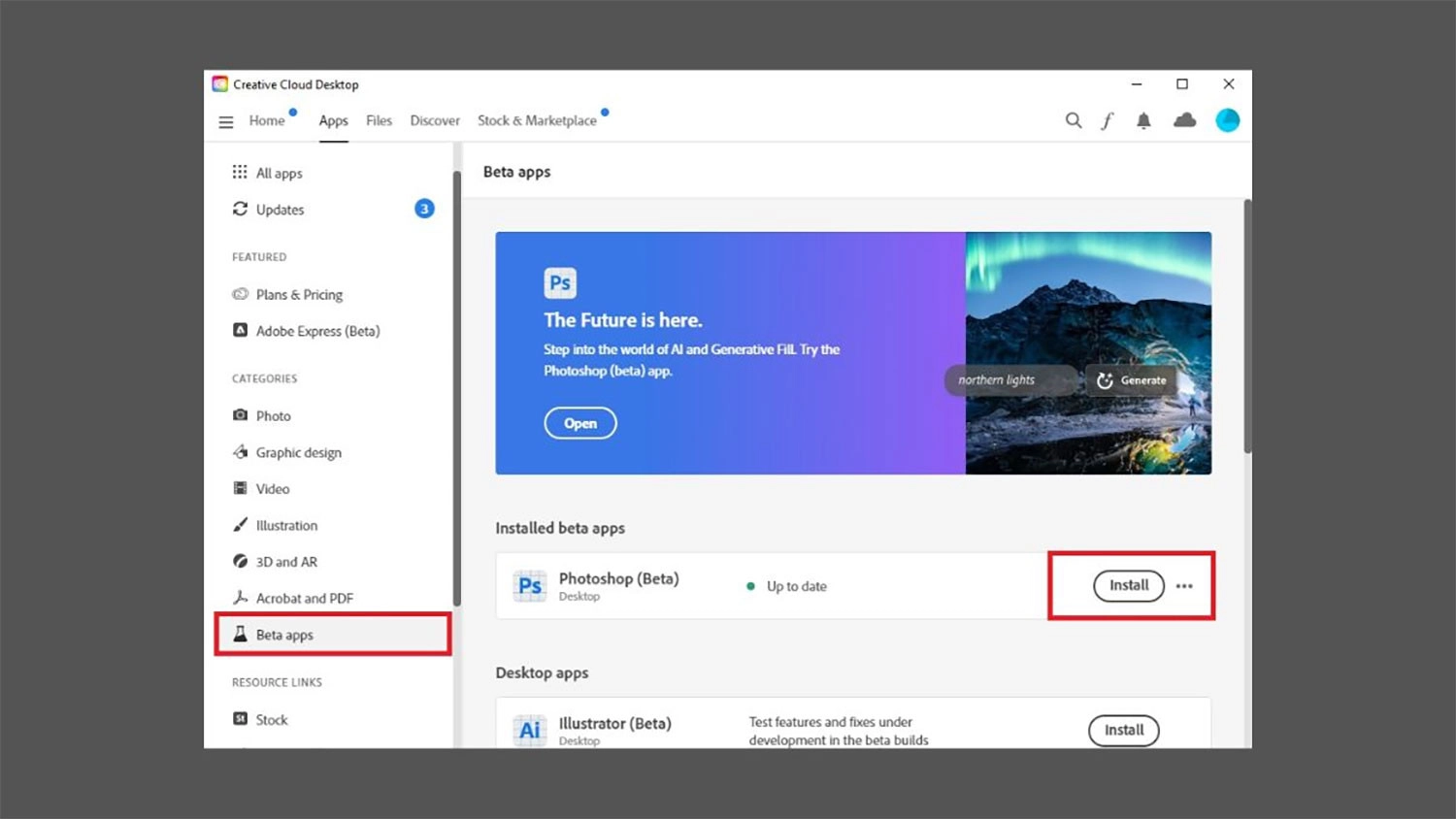Screen dimensions: 1456x819
Task: Switch to the Discover tab
Action: coord(435,120)
